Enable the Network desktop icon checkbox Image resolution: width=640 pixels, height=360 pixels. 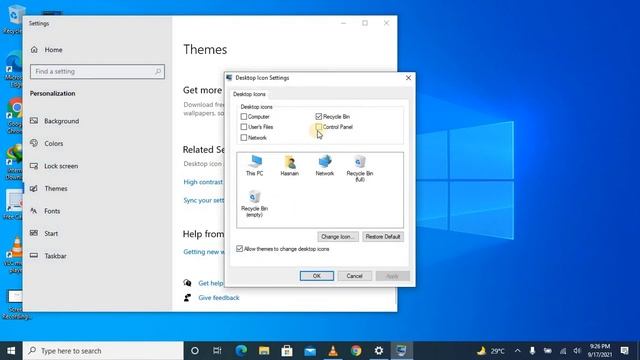[x=244, y=138]
